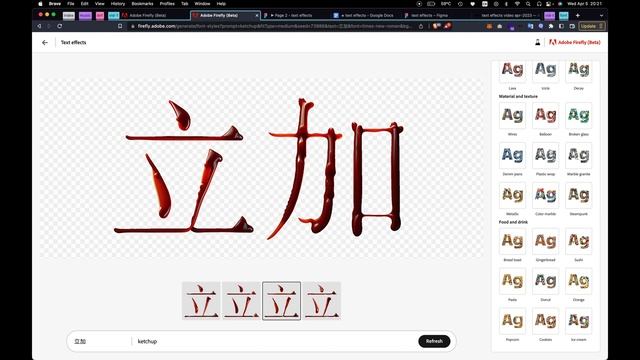The image size is (640, 360).
Task: Choose the Wires material style
Action: click(512, 116)
